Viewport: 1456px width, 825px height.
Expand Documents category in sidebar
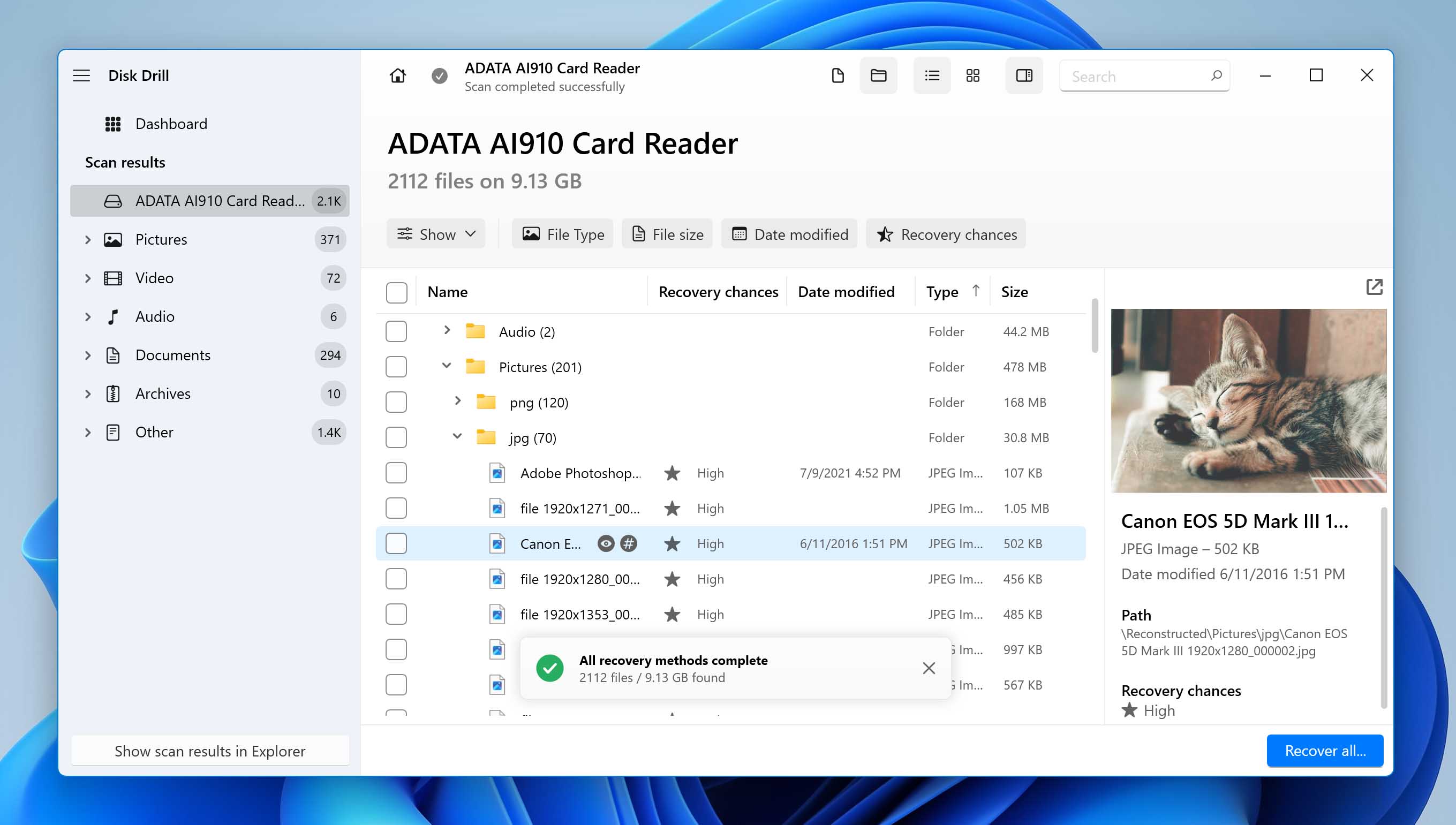coord(88,355)
